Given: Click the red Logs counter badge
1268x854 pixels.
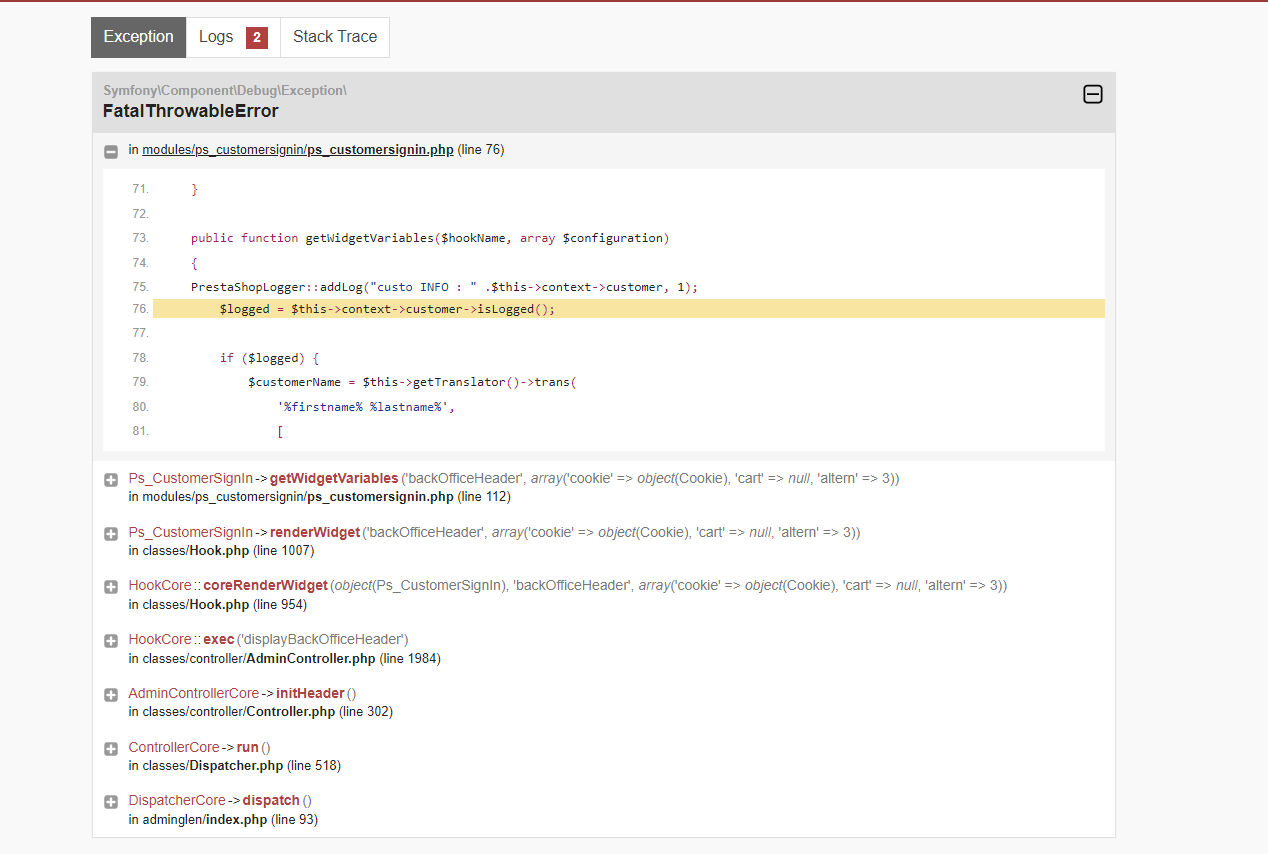Looking at the screenshot, I should pos(257,36).
